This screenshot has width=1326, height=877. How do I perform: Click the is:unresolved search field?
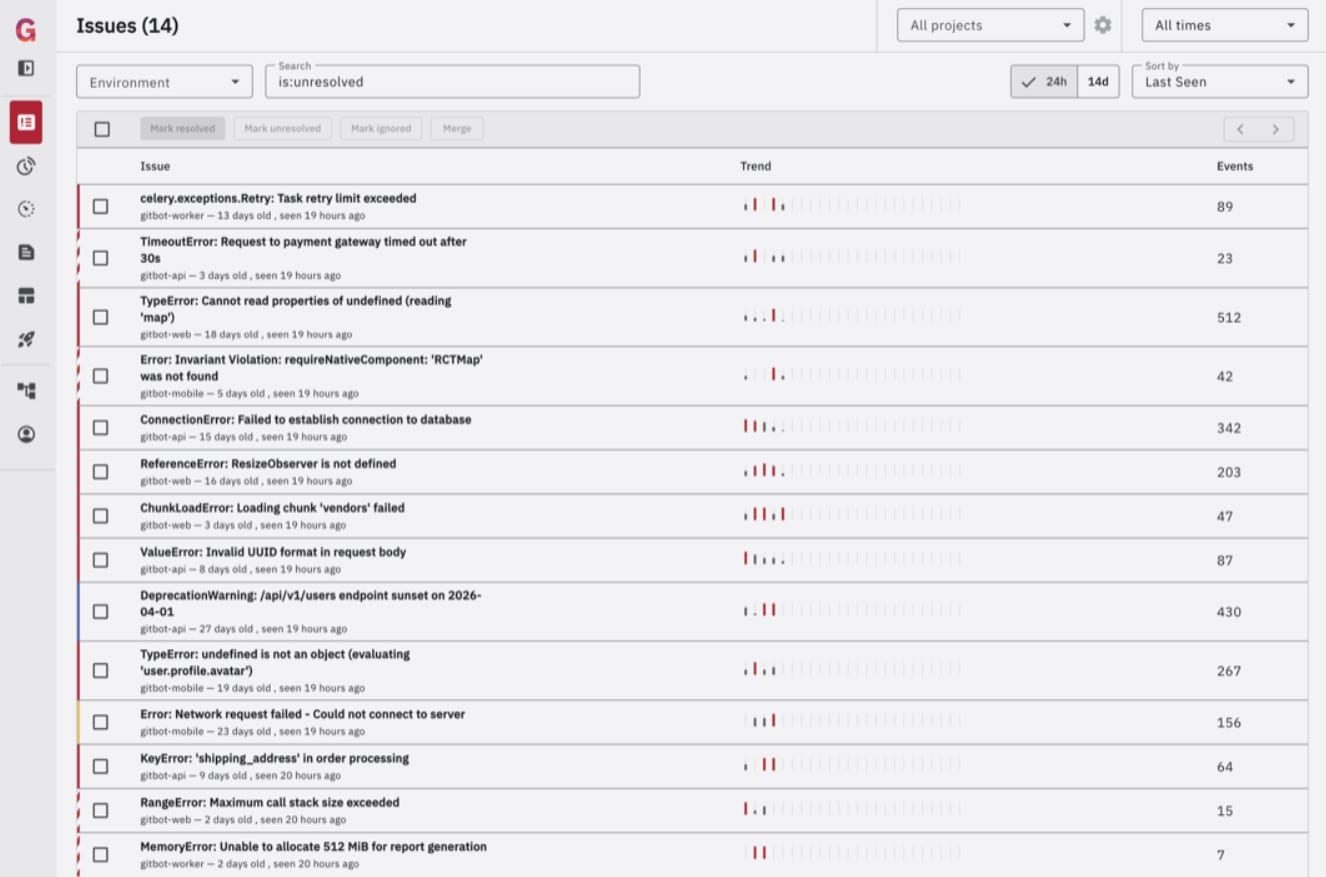pos(452,82)
